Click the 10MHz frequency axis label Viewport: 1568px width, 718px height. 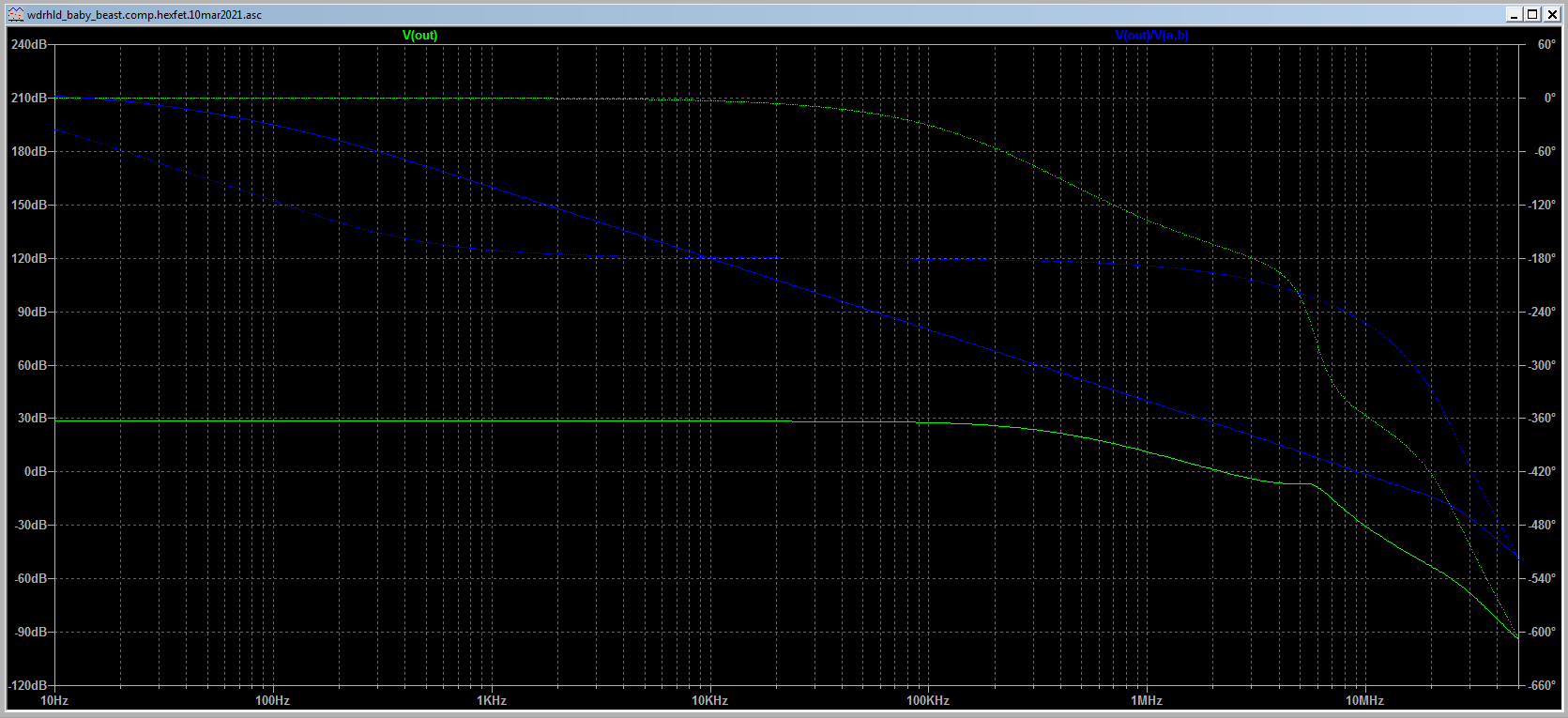[x=1365, y=701]
